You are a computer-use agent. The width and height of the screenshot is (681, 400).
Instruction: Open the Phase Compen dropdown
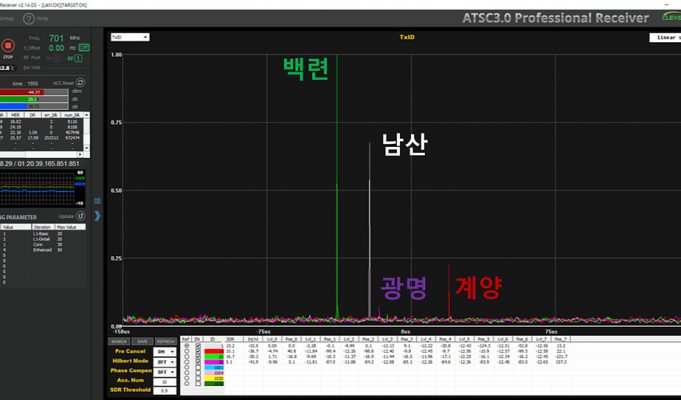(165, 372)
